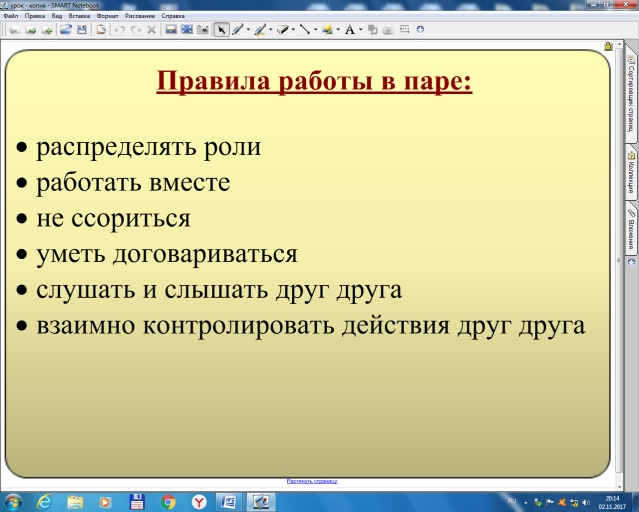Click the Правила работы в паре heading

[x=314, y=82]
